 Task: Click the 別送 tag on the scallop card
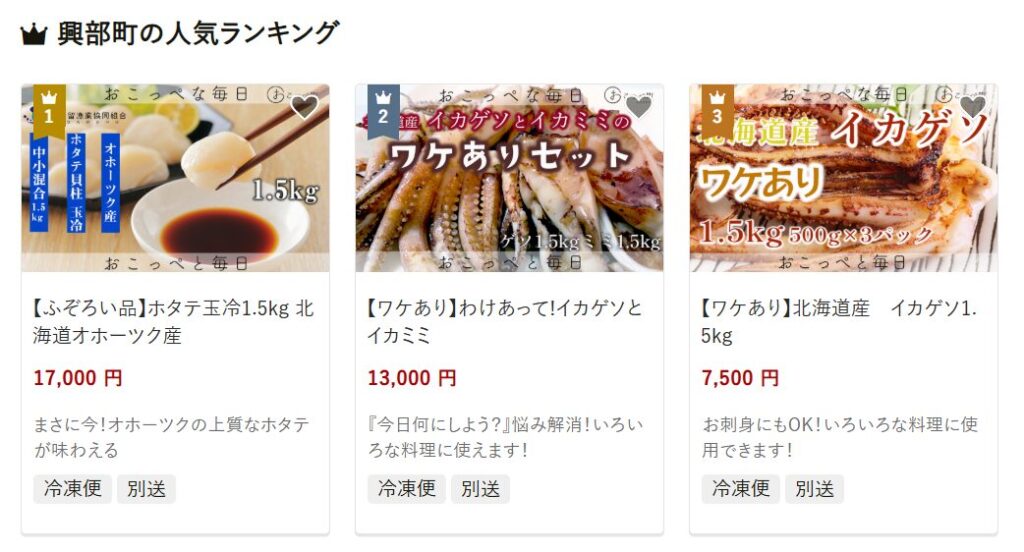[x=146, y=489]
